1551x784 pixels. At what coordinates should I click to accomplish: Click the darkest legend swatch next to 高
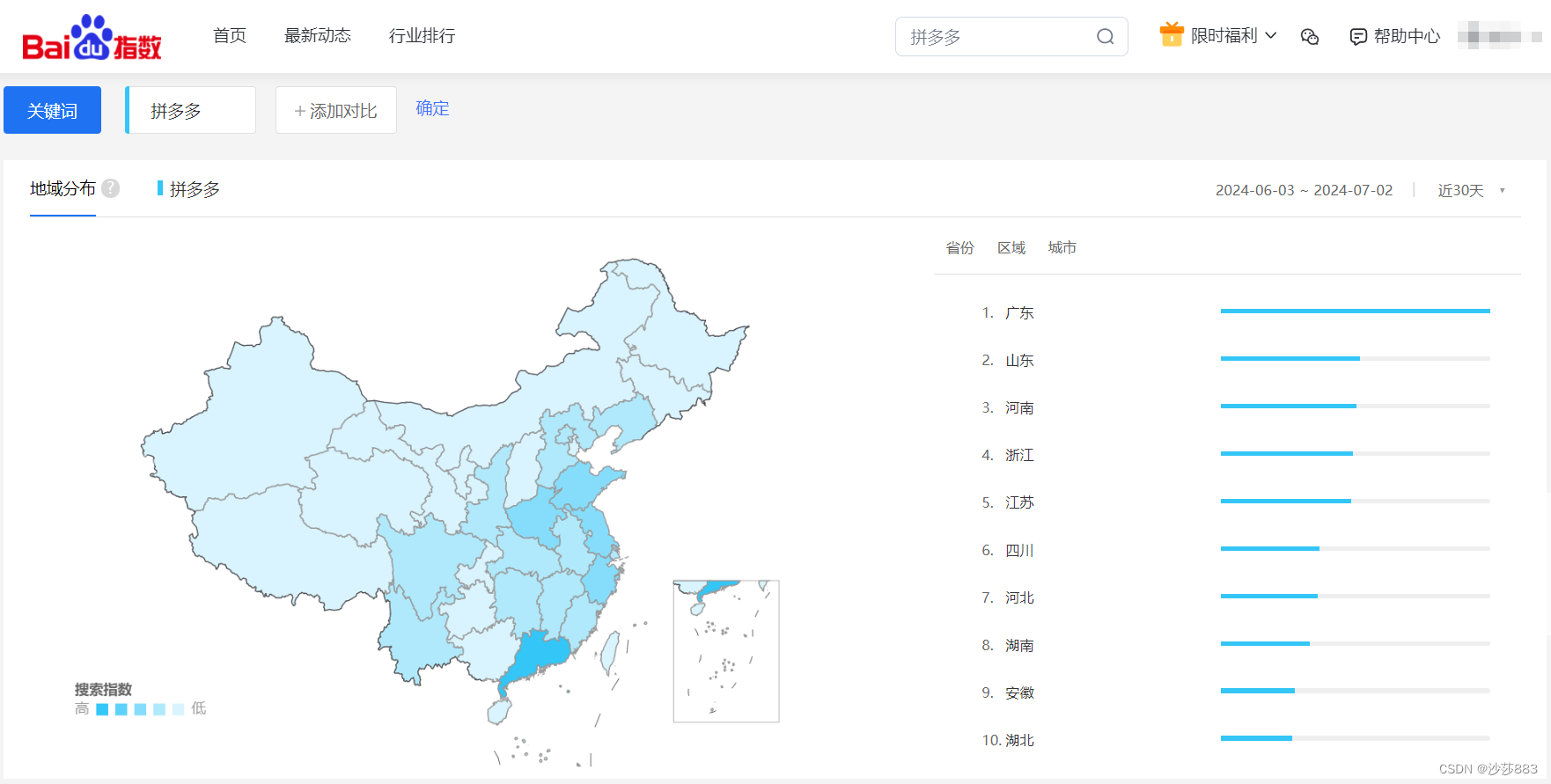[x=102, y=709]
